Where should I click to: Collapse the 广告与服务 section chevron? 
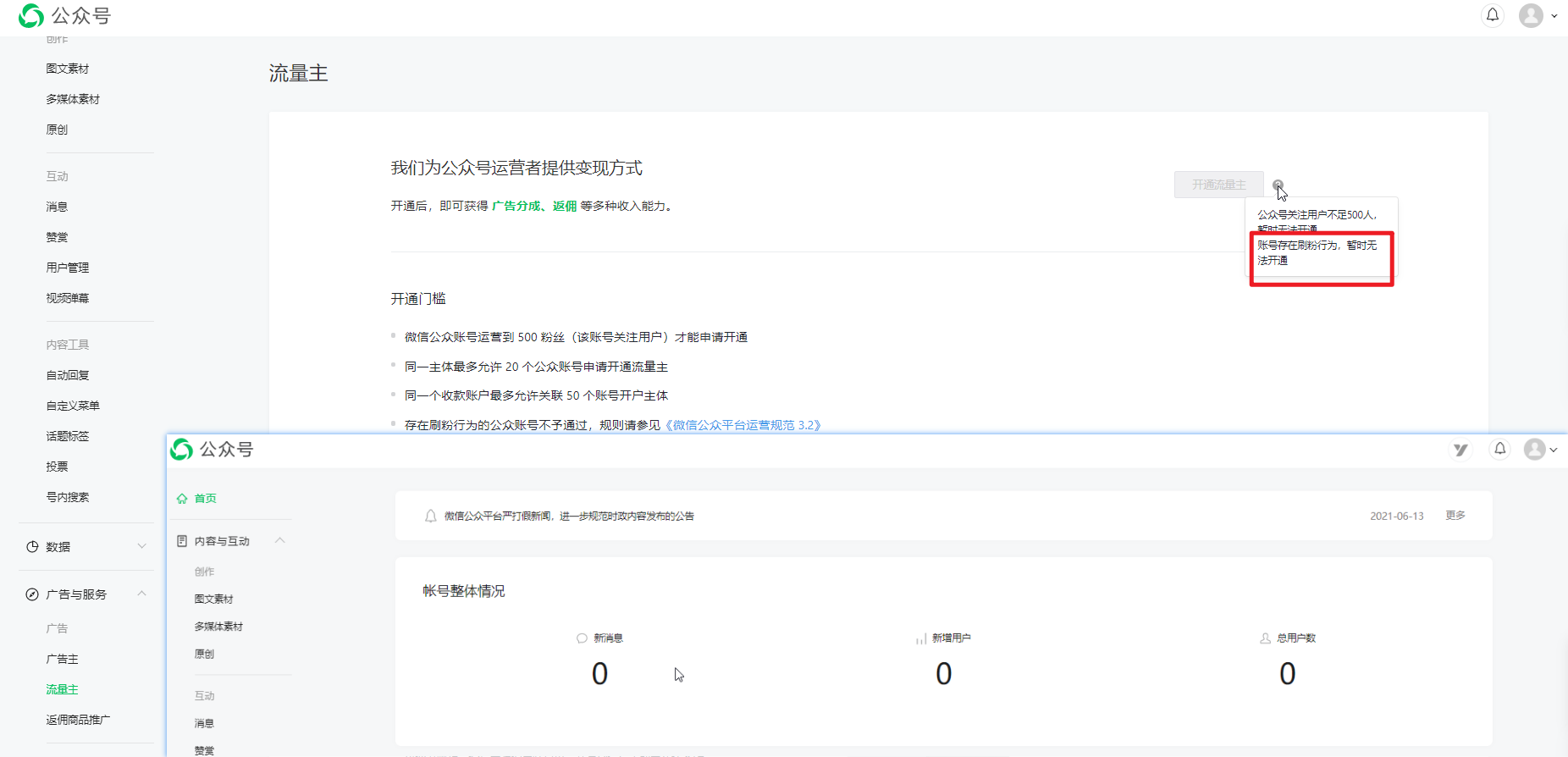point(141,594)
